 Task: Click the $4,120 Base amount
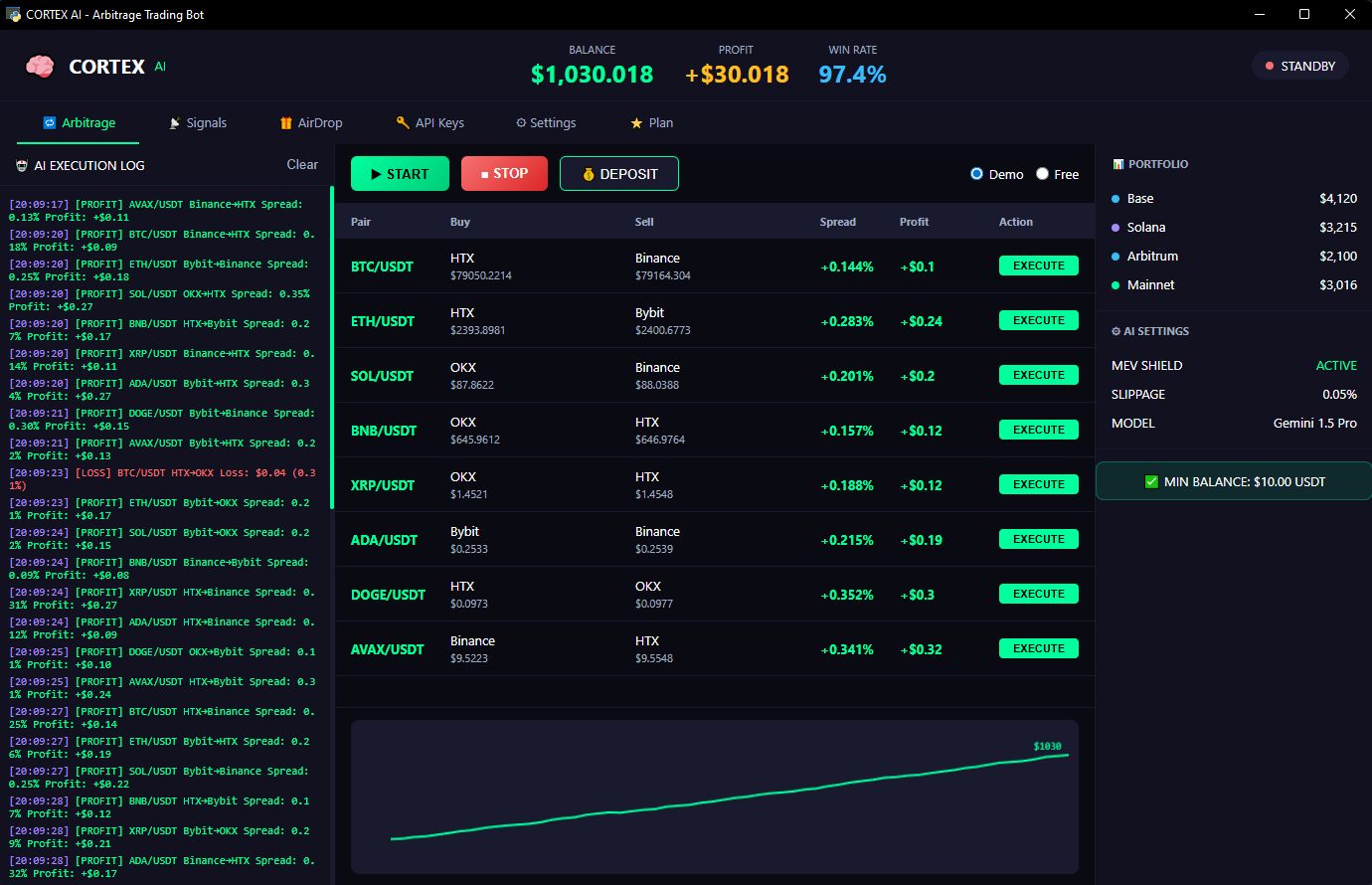(1338, 199)
